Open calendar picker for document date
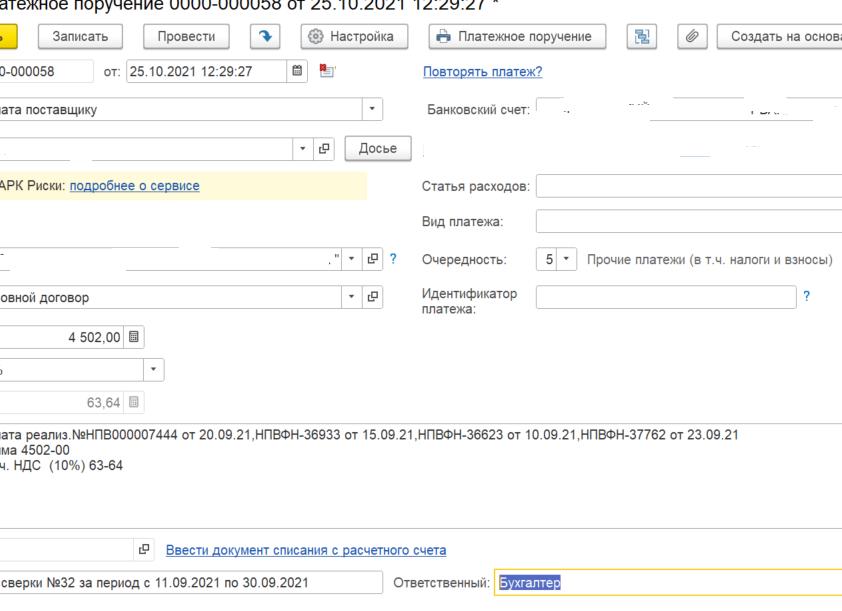842x611 pixels. pyautogui.click(x=297, y=71)
